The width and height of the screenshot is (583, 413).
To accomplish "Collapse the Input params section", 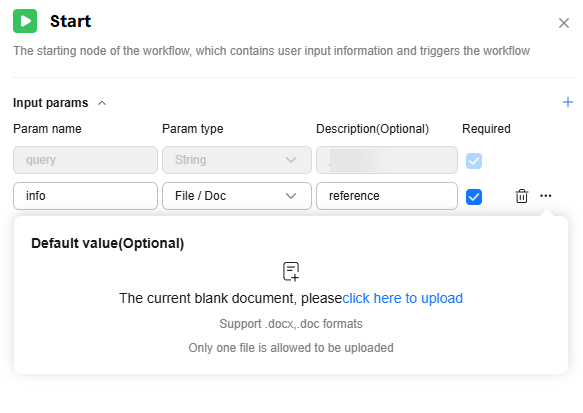I will pos(102,103).
